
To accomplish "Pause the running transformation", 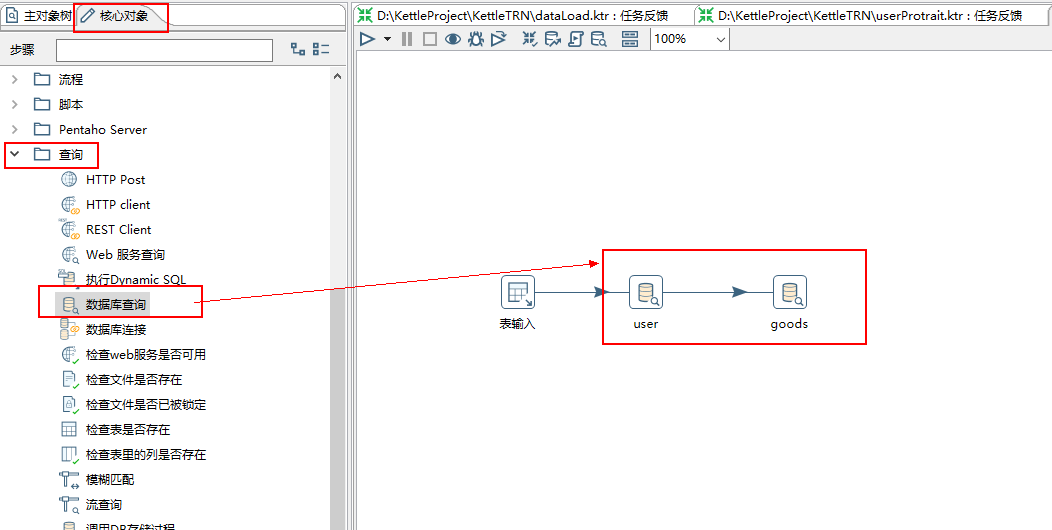I will (x=407, y=40).
